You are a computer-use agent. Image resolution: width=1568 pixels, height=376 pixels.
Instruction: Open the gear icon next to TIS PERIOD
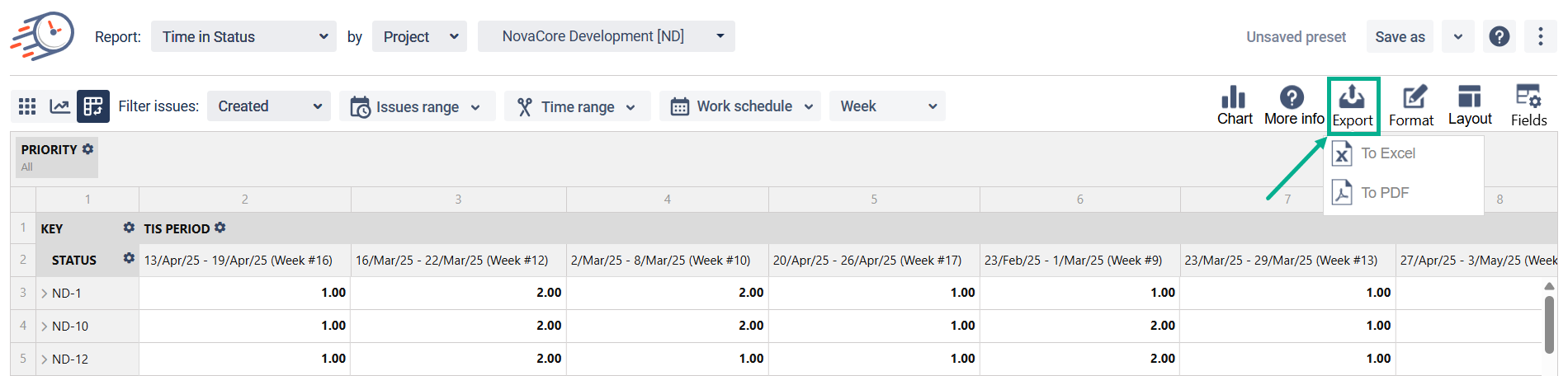click(220, 228)
